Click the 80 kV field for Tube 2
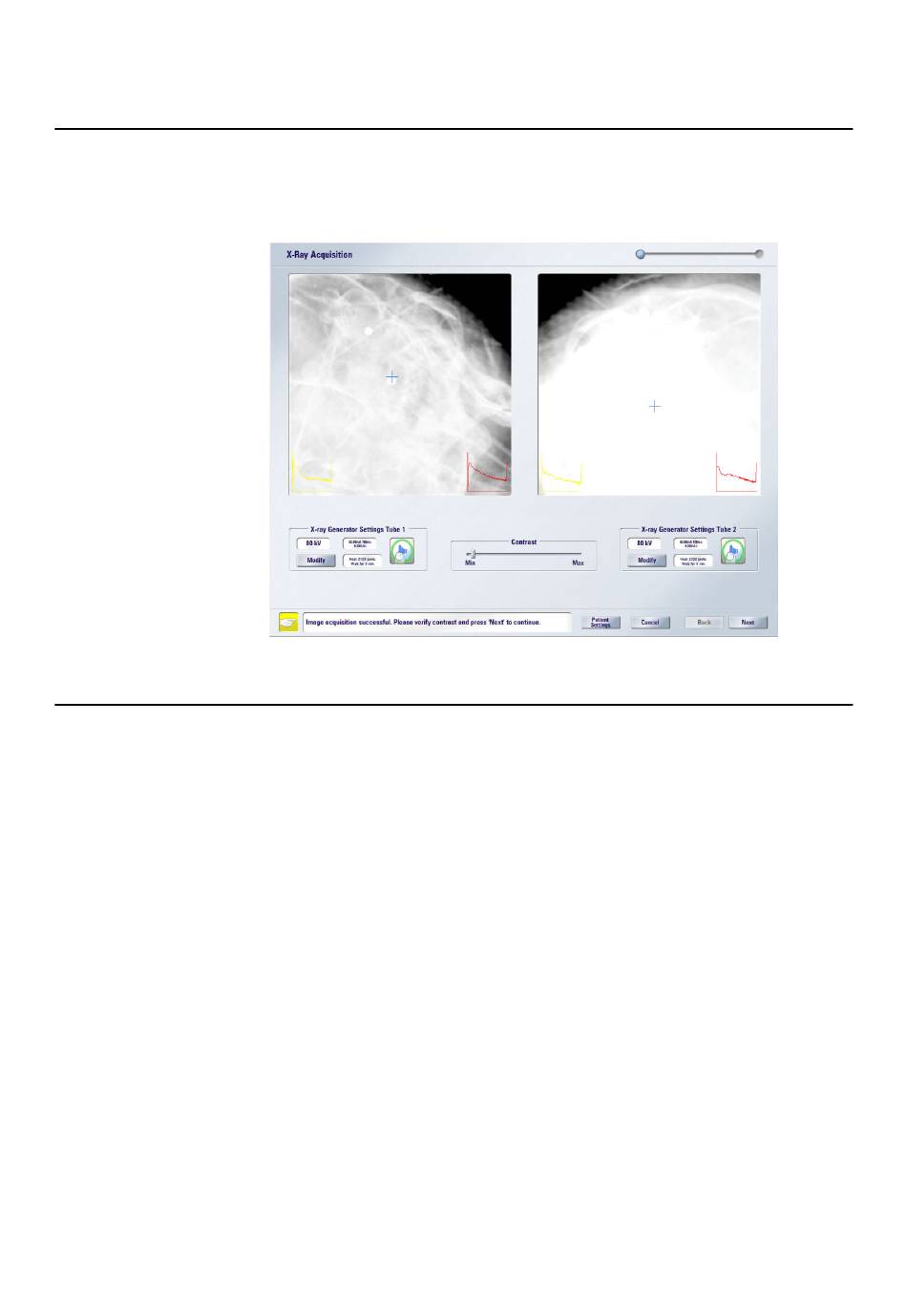The image size is (907, 1316). click(x=644, y=543)
